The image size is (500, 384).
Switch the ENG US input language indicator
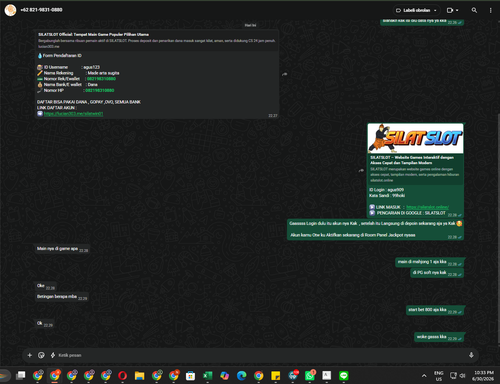pos(439,376)
